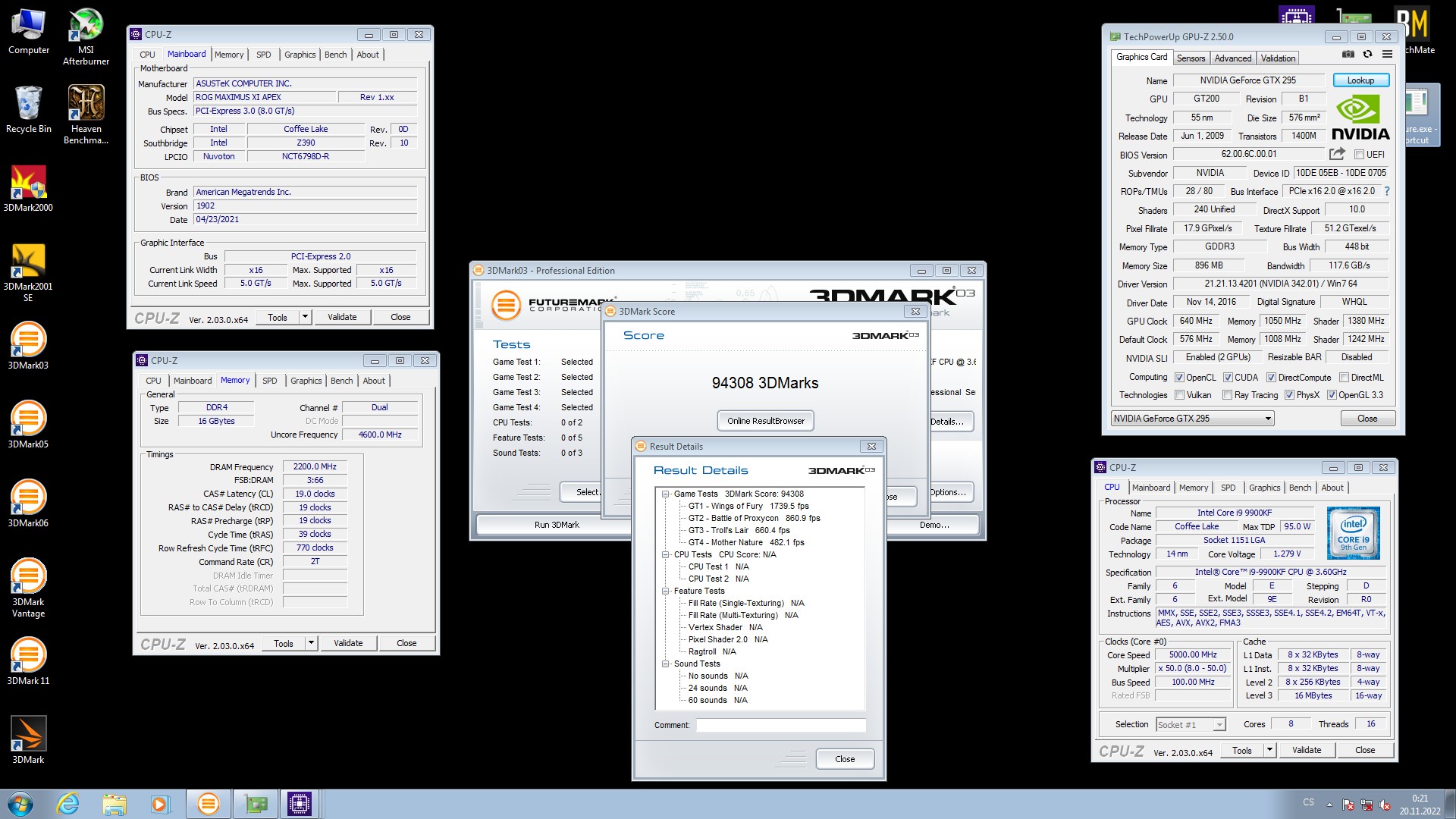1456x819 pixels.
Task: Click the BIOS export share icon
Action: 1337,154
